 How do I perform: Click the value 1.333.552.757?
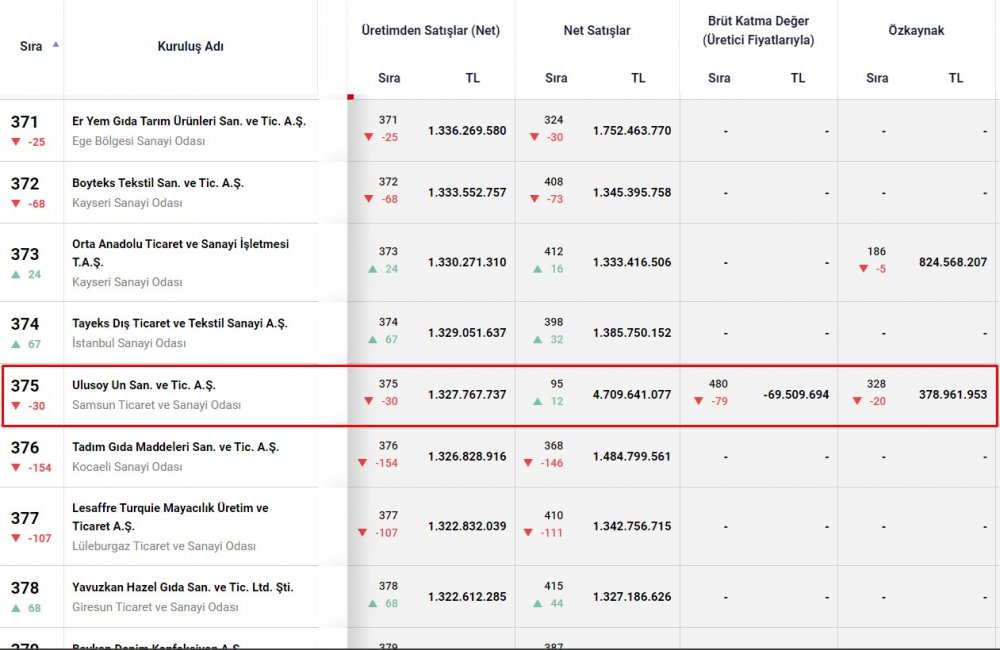pos(467,192)
